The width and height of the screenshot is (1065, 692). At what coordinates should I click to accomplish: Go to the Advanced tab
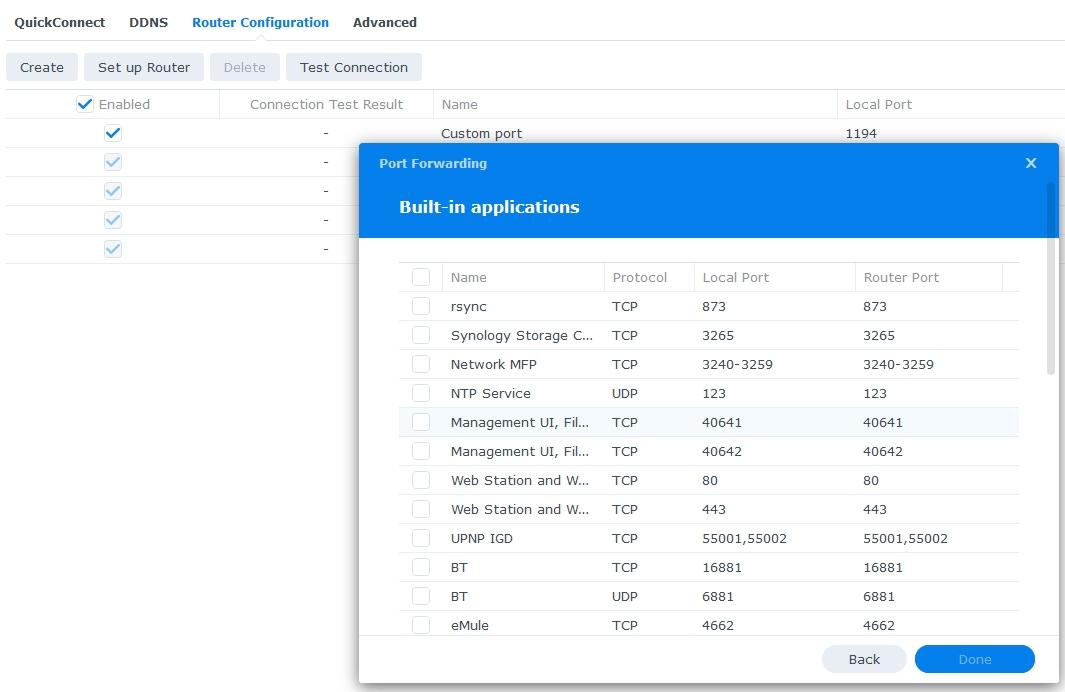[384, 22]
